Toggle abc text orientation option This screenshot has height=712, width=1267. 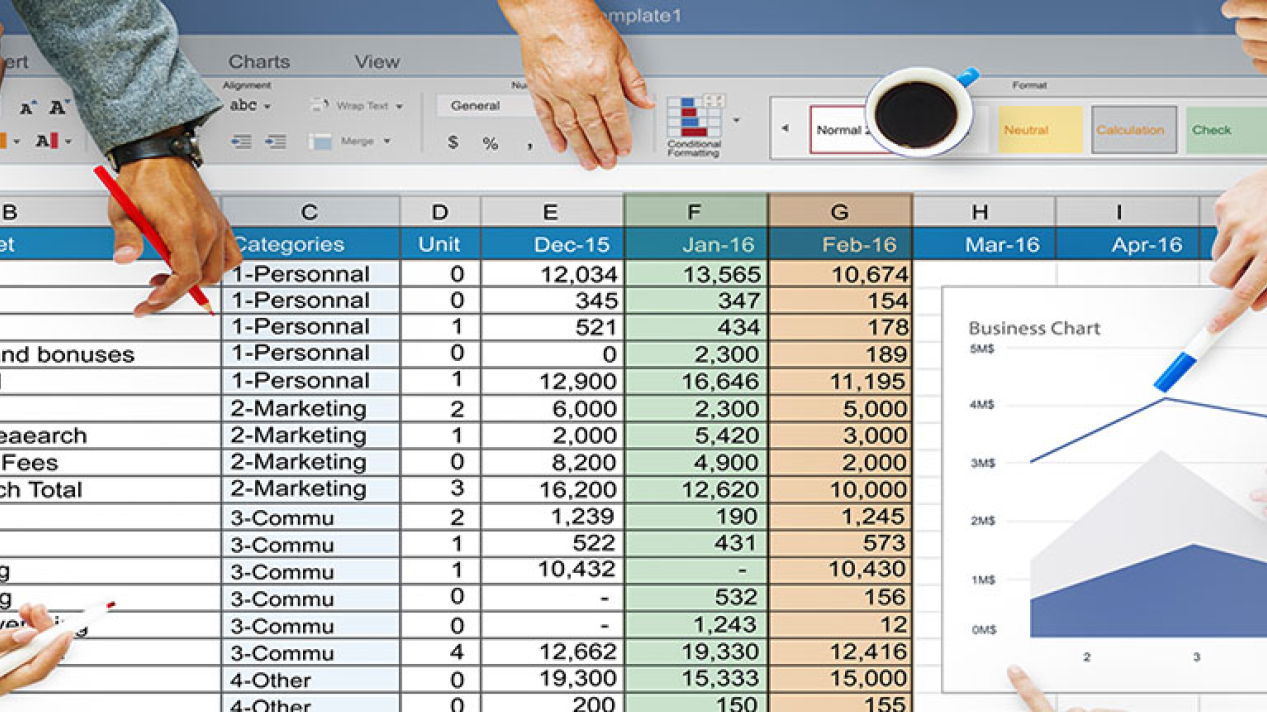241,105
